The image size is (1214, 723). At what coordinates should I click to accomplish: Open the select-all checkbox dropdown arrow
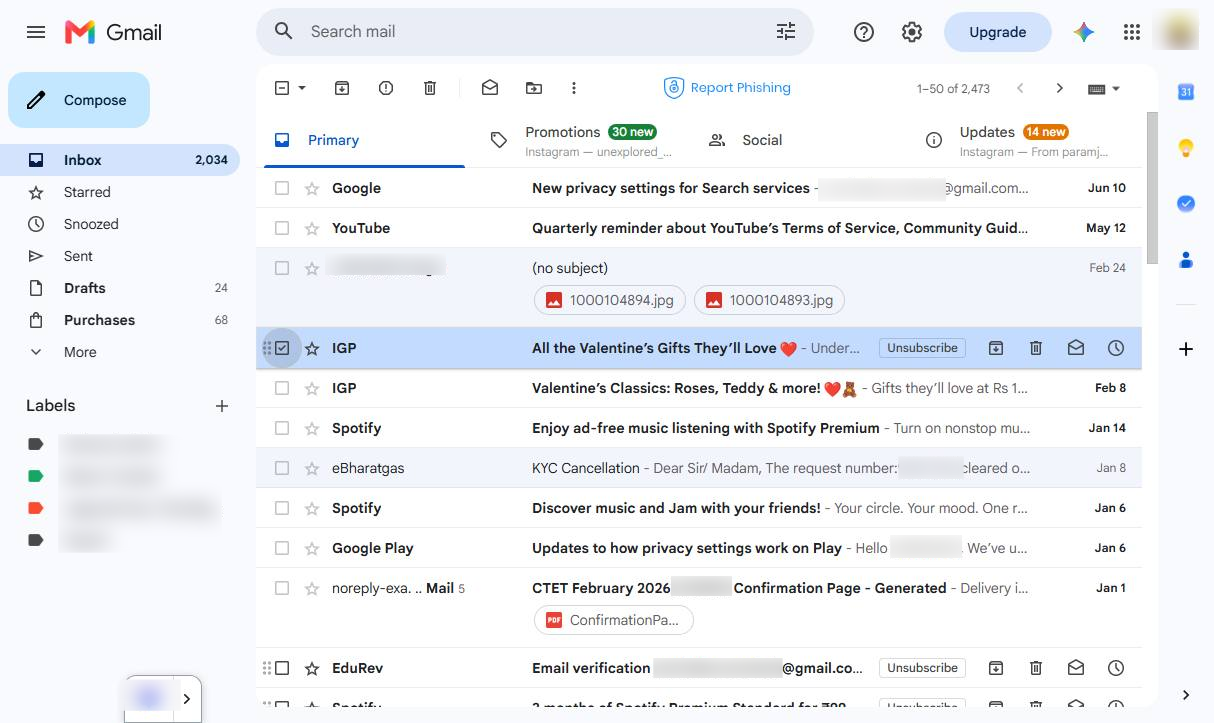302,88
